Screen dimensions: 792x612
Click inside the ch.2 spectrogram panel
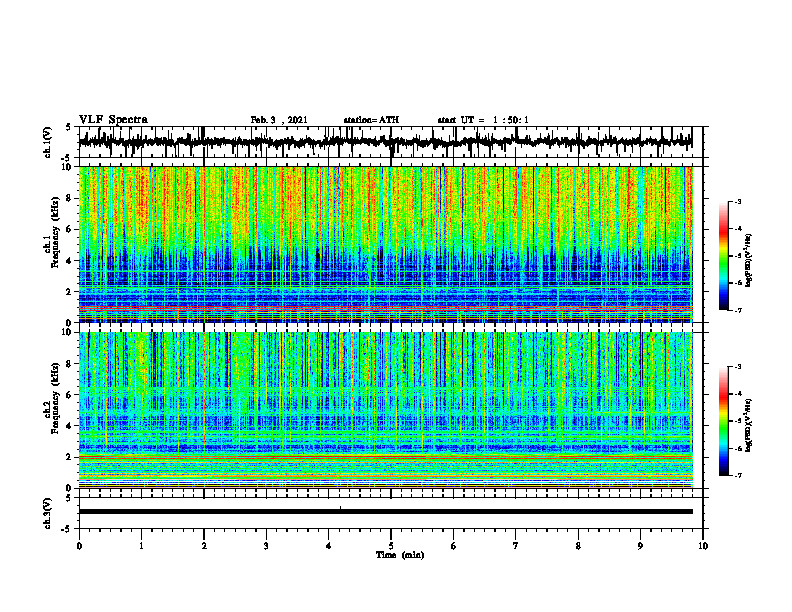[x=385, y=410]
